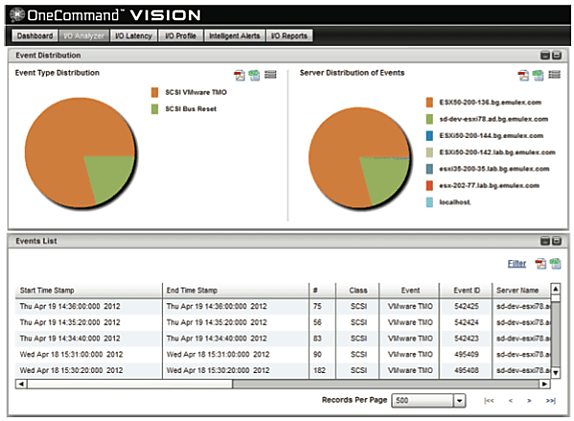
Task: Maximize the Event Distribution panel
Action: 557,56
